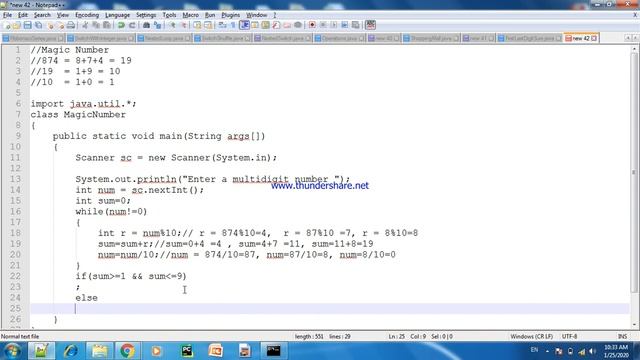Click the Save All toolbar icon
Viewport: 640px width, 360px height.
click(x=38, y=25)
